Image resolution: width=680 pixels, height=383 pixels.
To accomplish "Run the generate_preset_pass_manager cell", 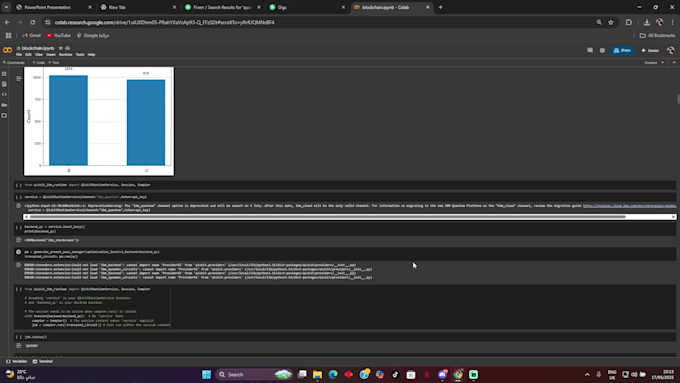I will tap(19, 252).
